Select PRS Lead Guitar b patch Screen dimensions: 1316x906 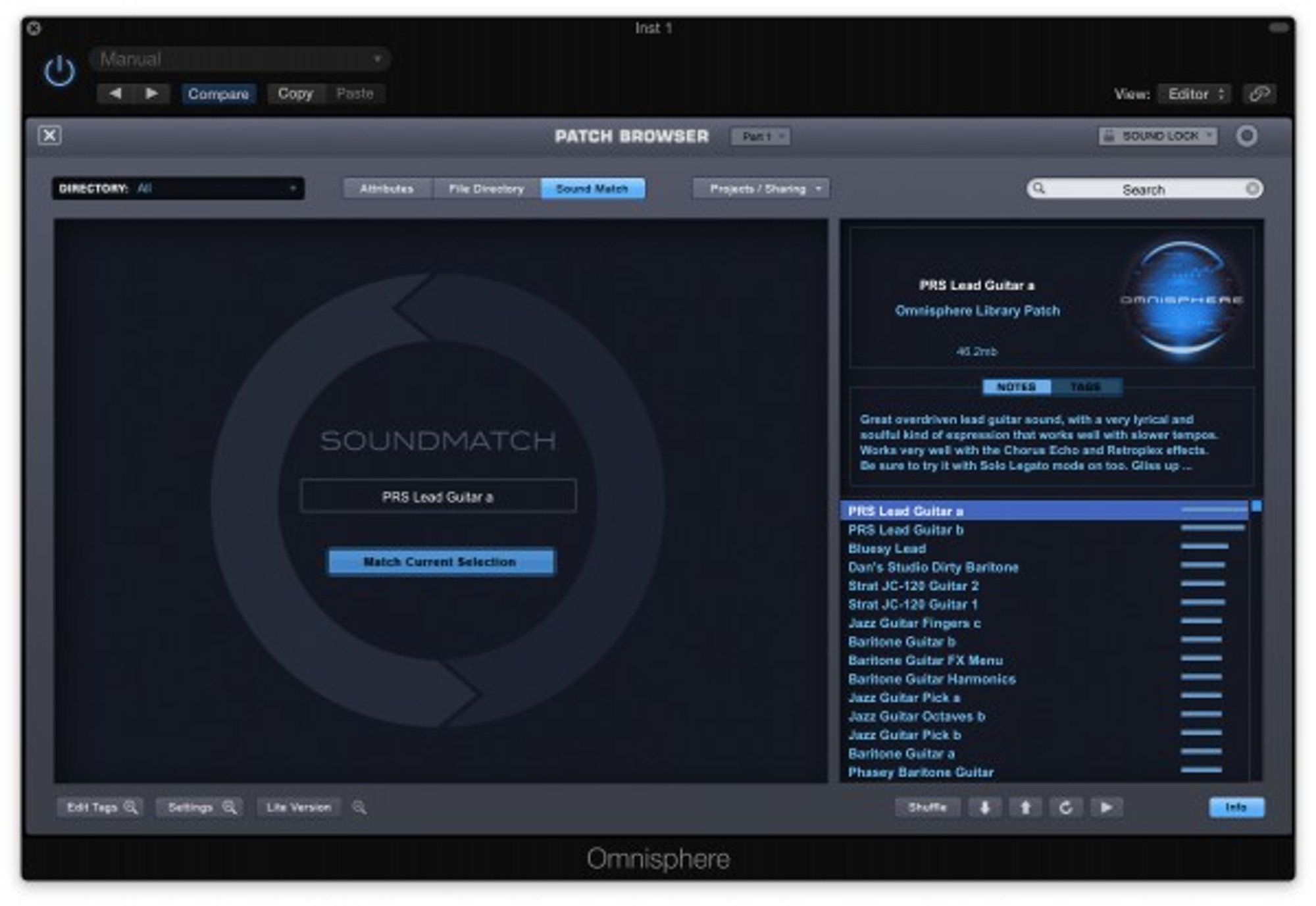tap(1044, 530)
